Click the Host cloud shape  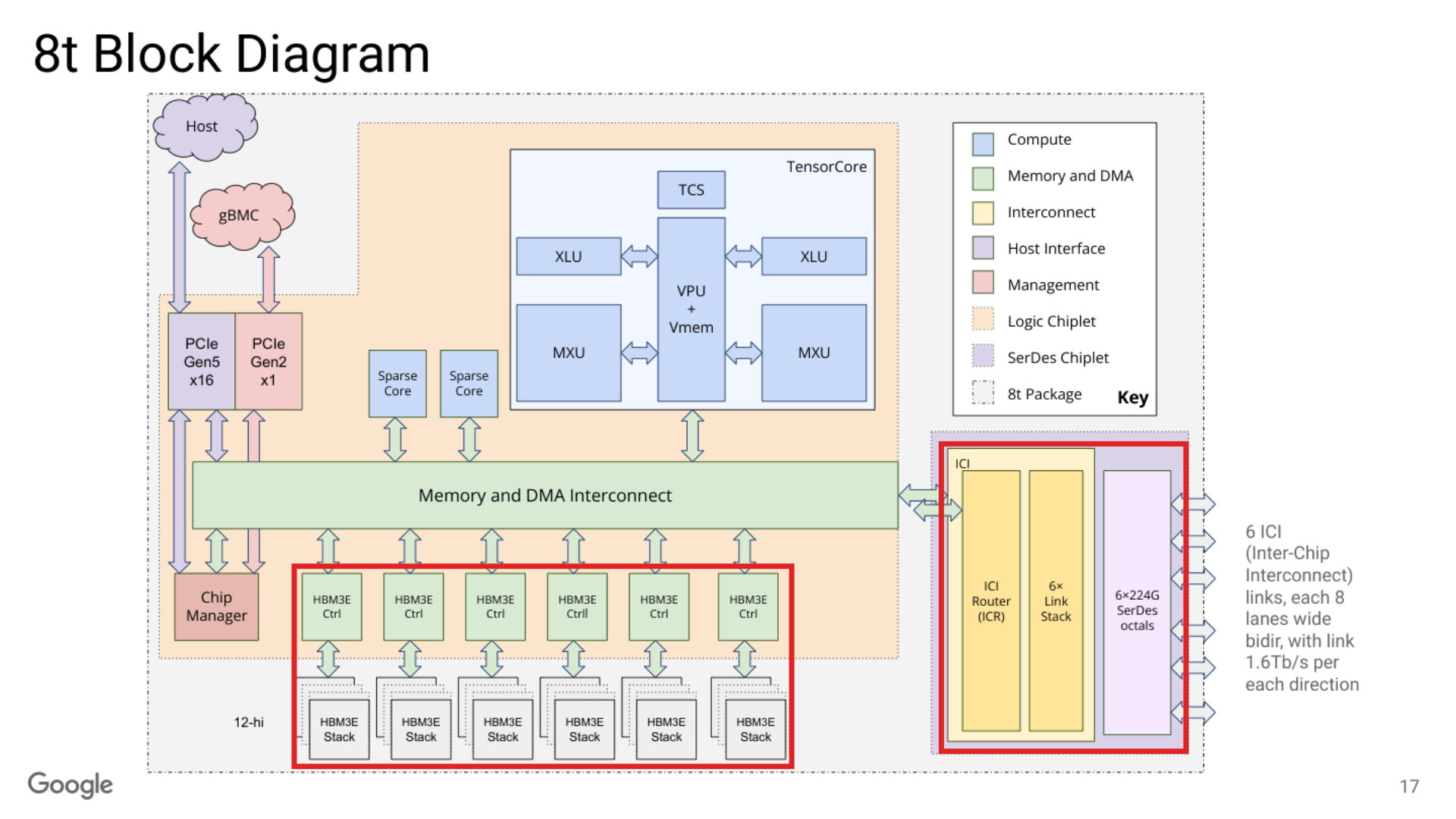point(205,127)
